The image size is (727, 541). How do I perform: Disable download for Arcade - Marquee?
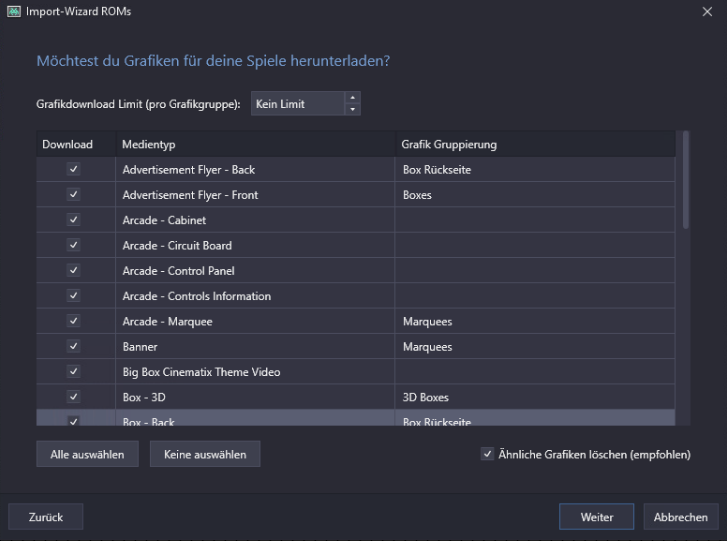click(x=74, y=321)
